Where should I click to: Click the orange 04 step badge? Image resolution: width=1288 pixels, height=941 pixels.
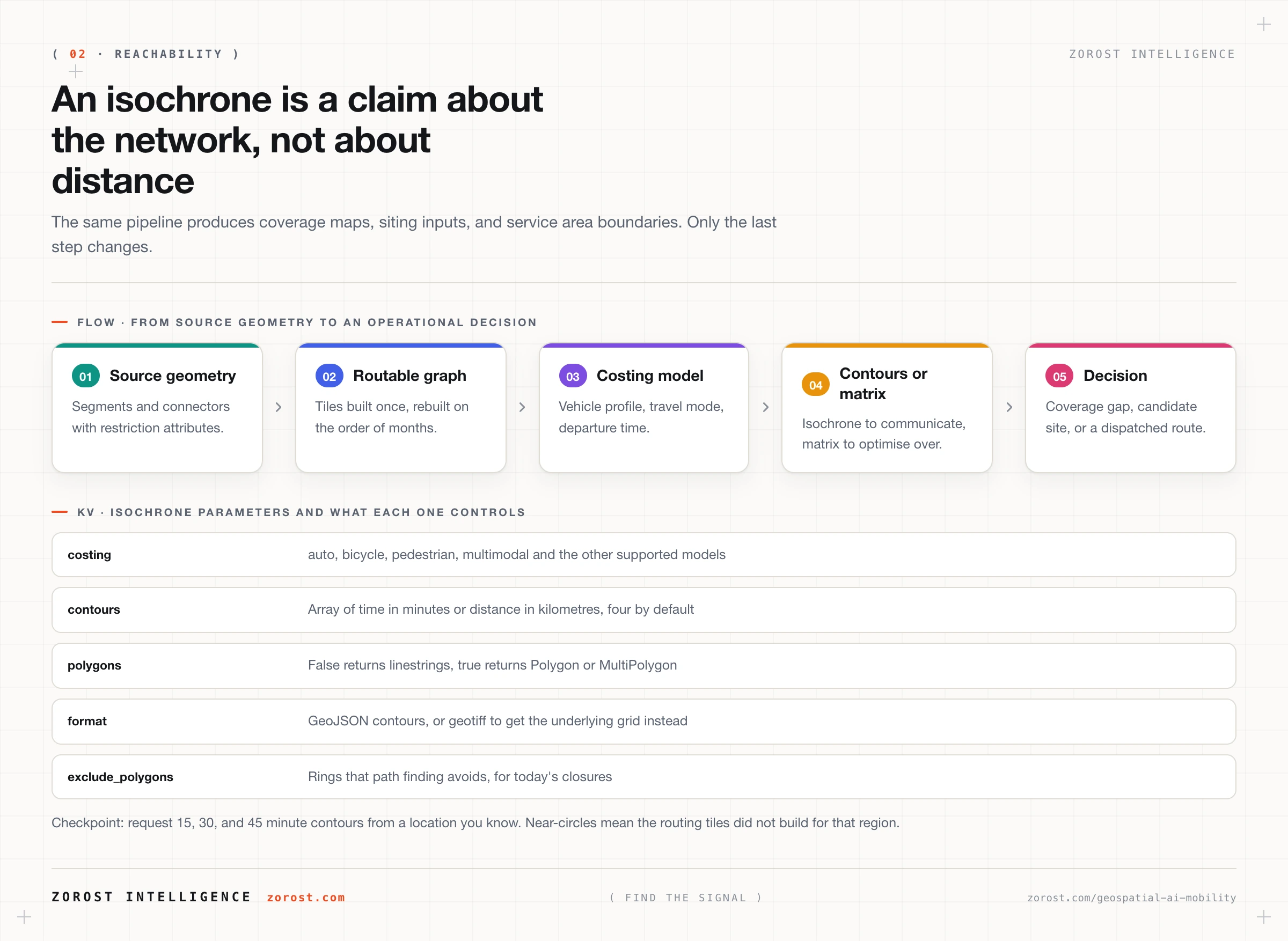tap(816, 385)
